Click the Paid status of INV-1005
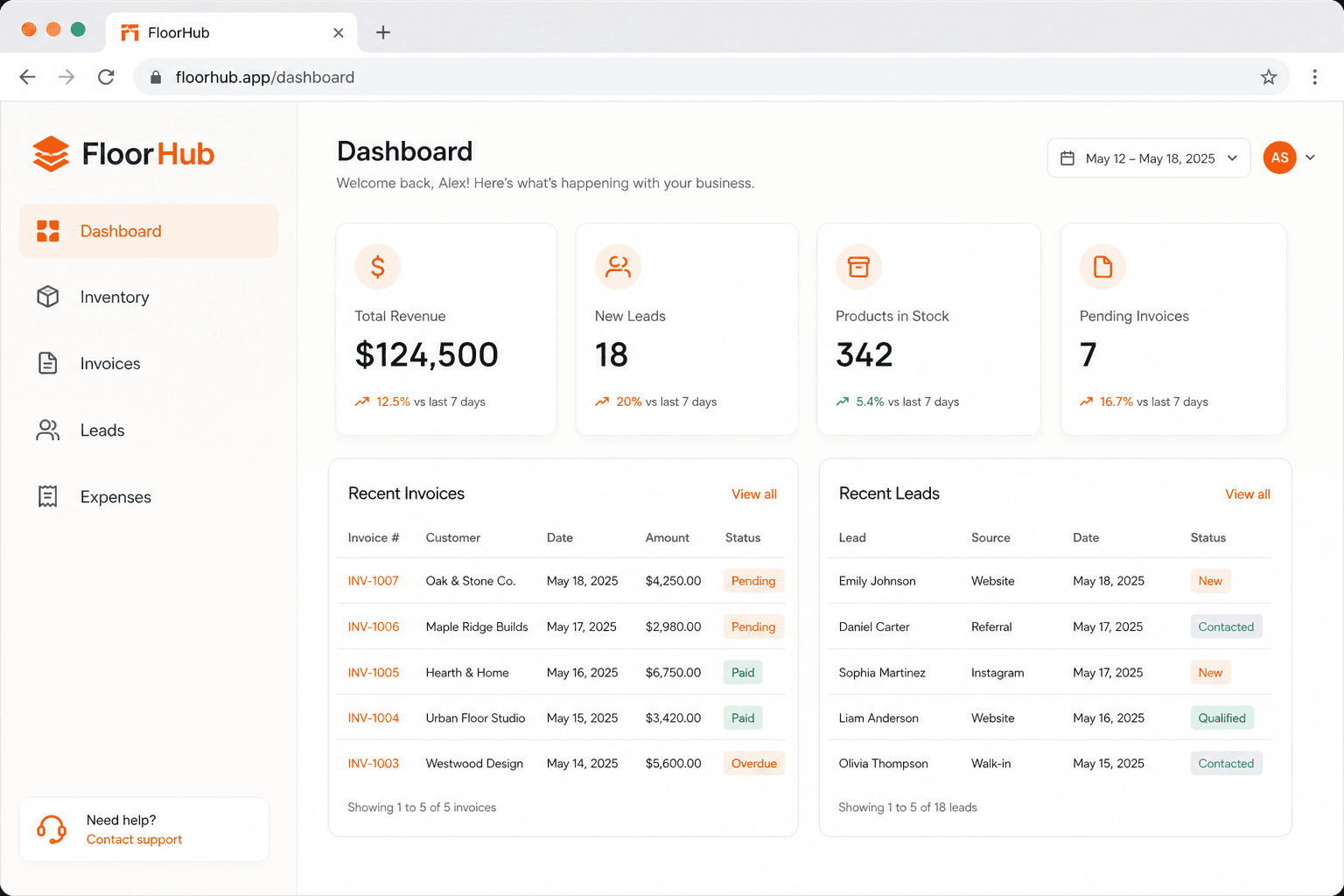 743,672
